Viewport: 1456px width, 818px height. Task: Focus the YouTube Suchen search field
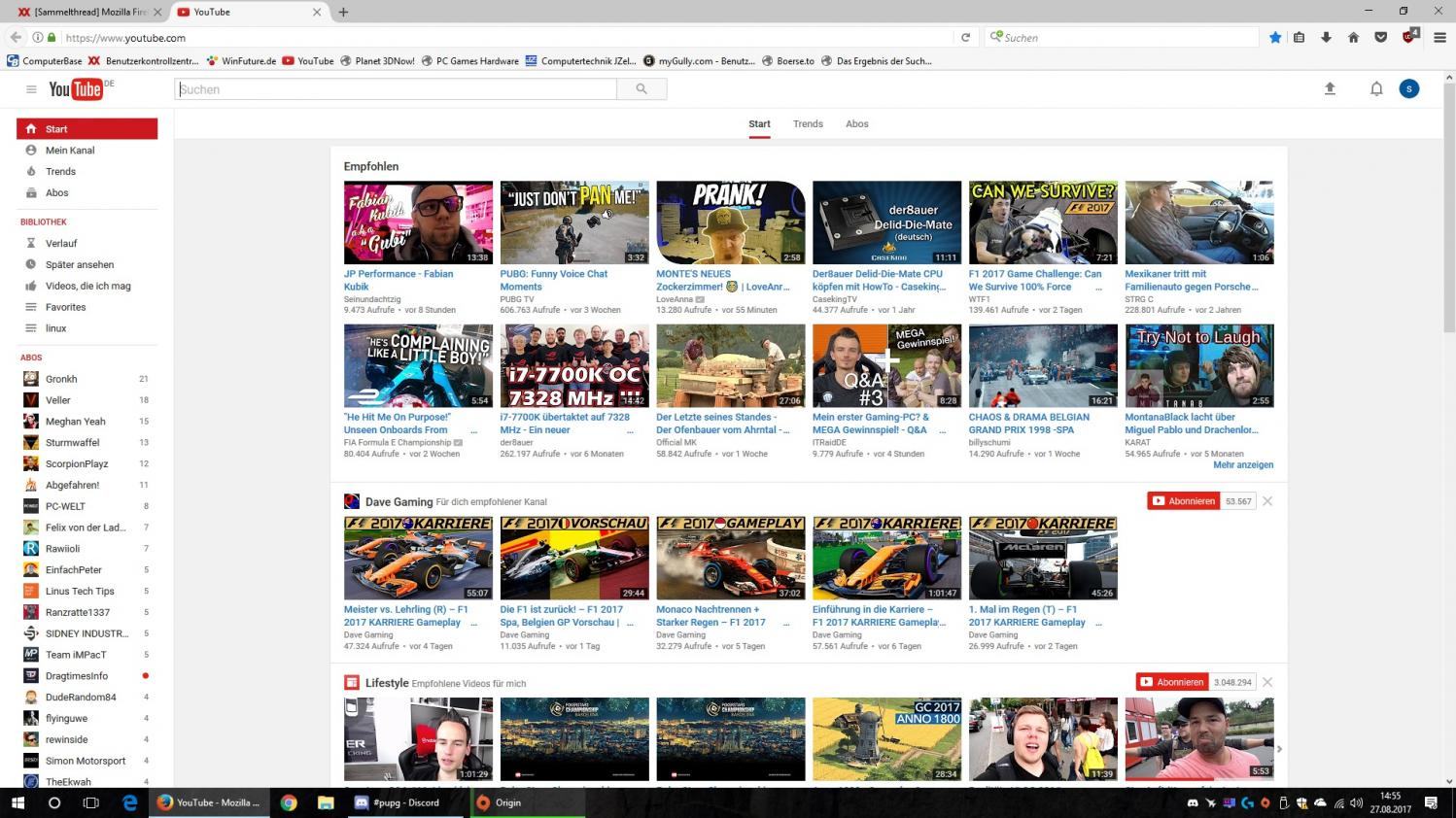(x=396, y=89)
